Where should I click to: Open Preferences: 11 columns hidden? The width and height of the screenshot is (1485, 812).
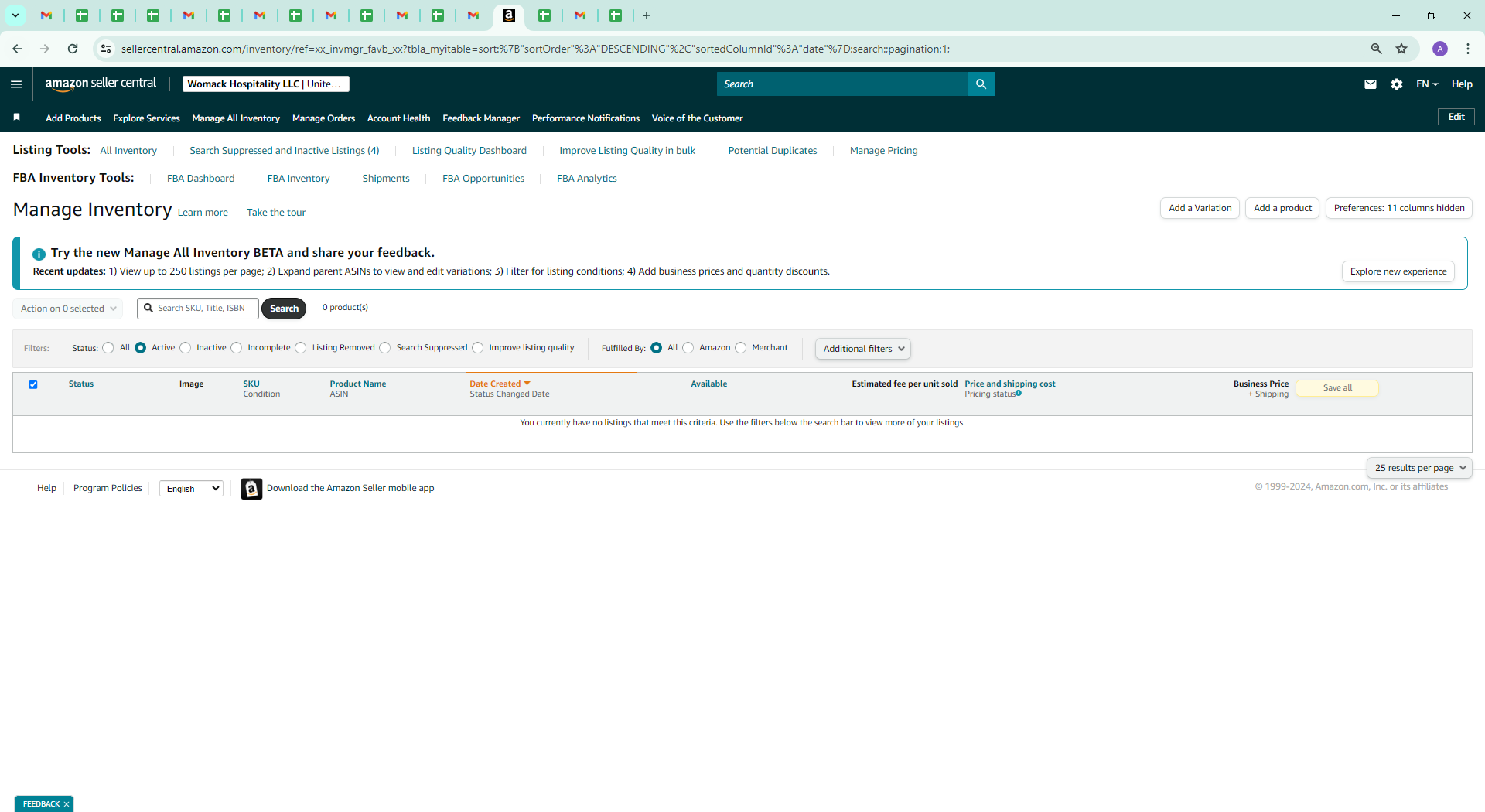click(1399, 208)
